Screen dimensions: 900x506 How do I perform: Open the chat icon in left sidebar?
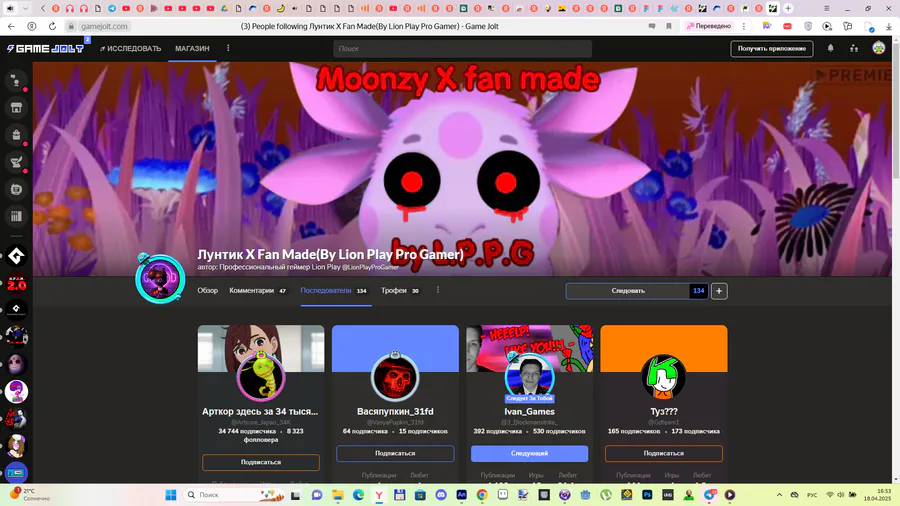16,80
